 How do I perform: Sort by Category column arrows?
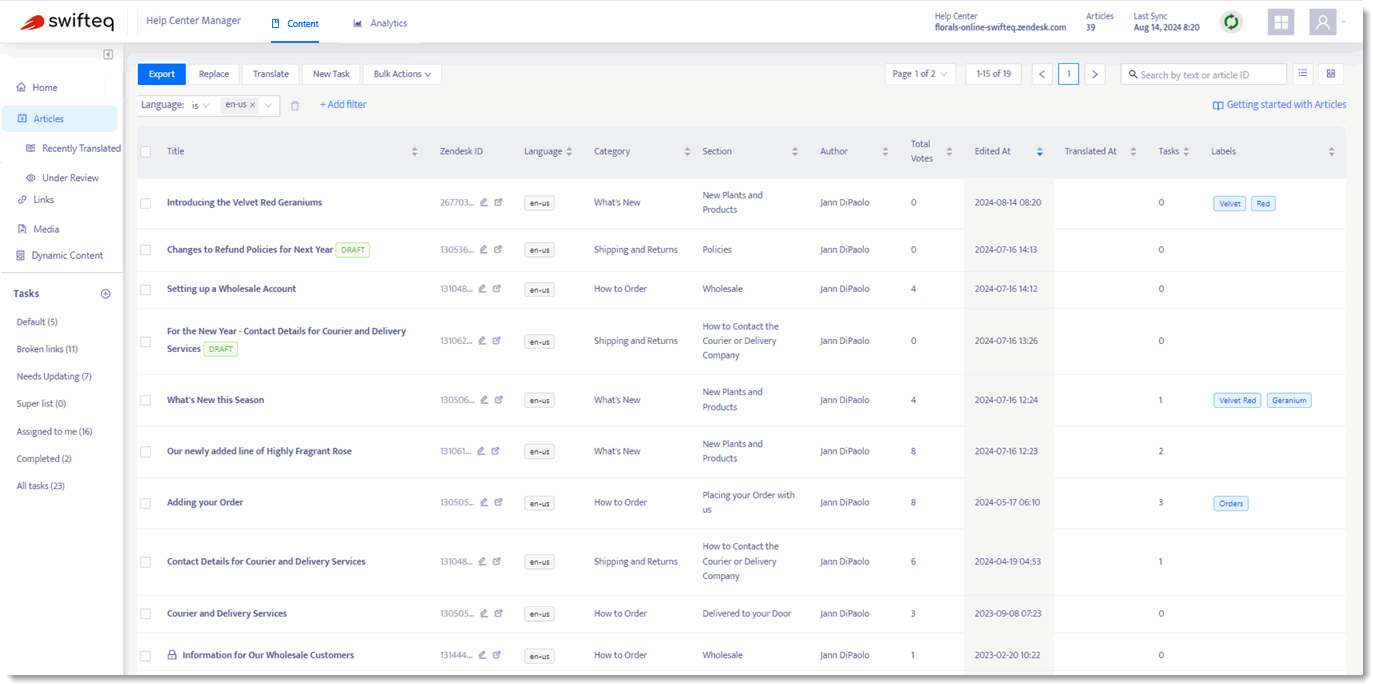tap(687, 152)
